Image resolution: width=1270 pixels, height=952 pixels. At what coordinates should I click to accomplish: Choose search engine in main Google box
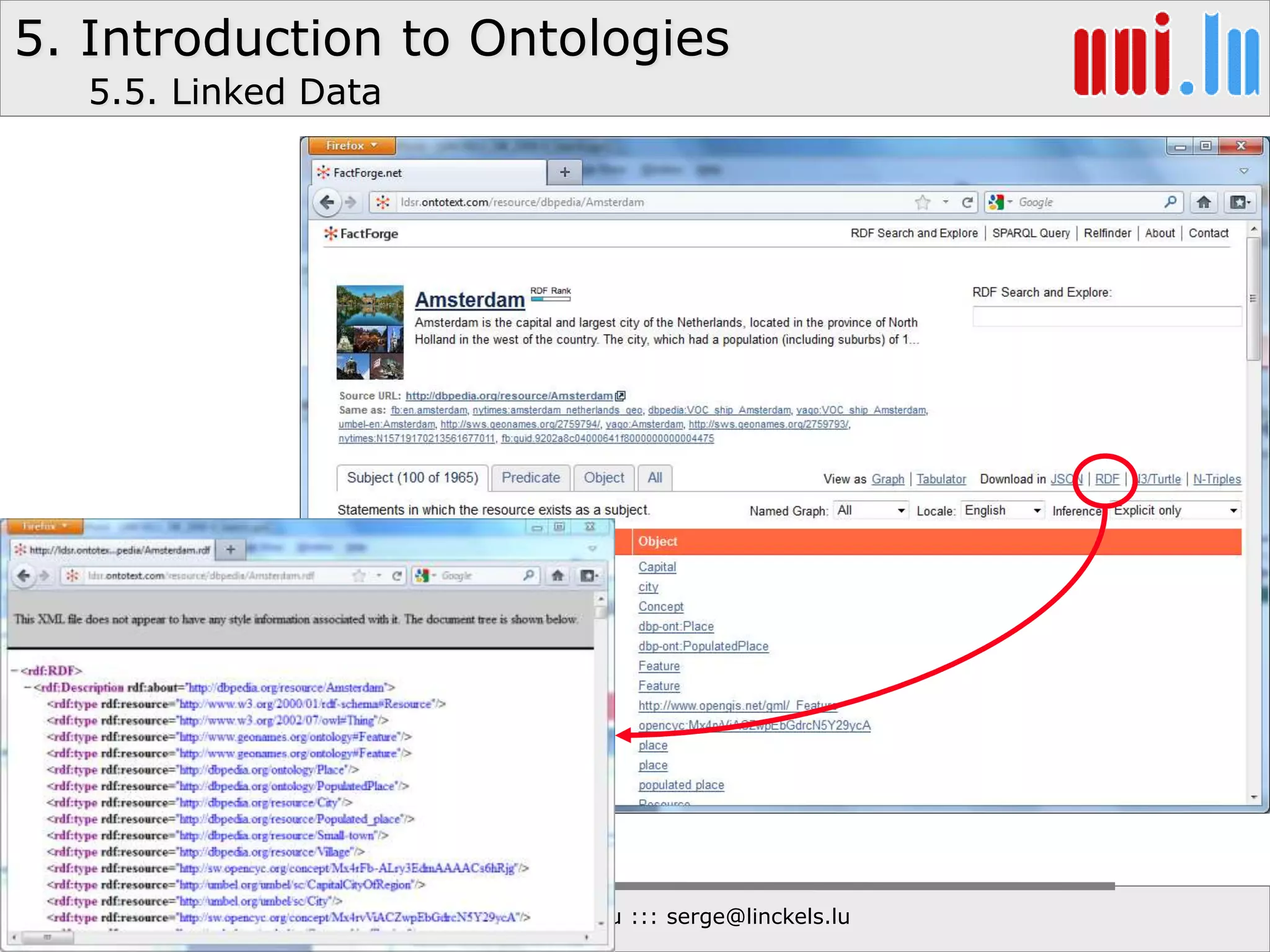pyautogui.click(x=1000, y=202)
